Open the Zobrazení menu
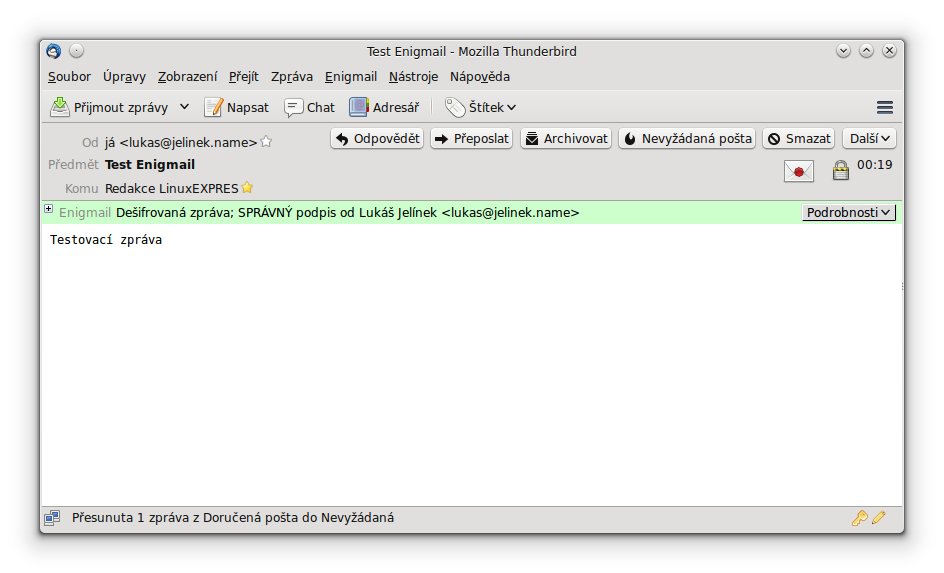944x573 pixels. (x=187, y=76)
